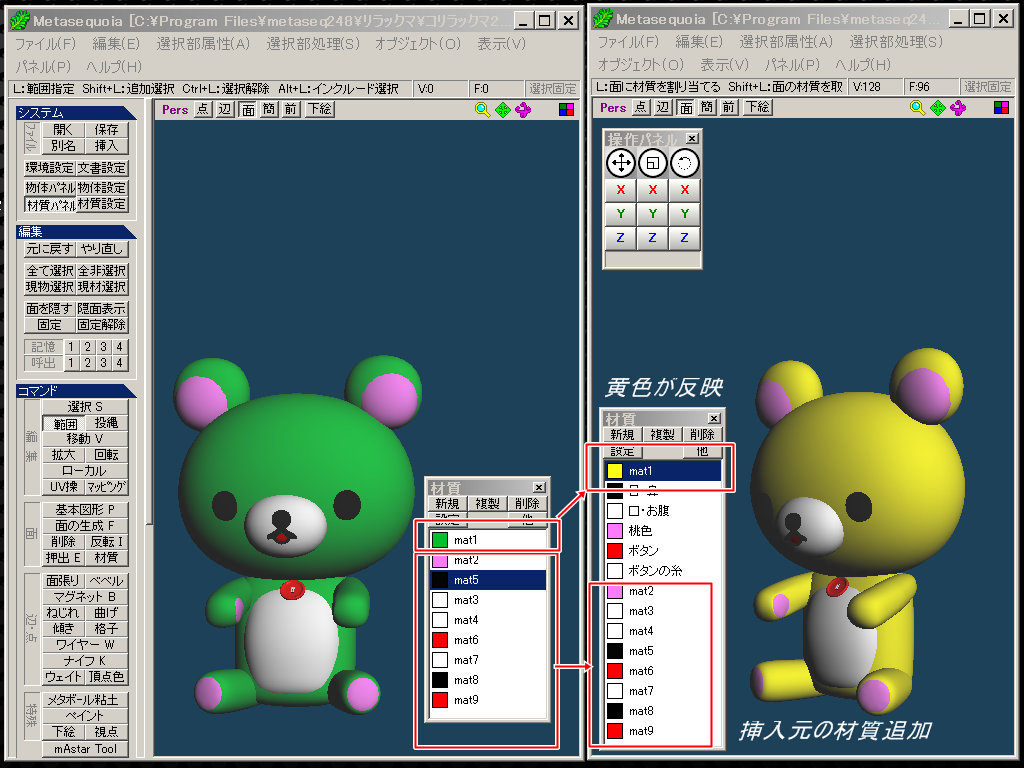The width and height of the screenshot is (1024, 768).
Task: Click 削除 in the right 材質 panel
Action: pos(702,434)
